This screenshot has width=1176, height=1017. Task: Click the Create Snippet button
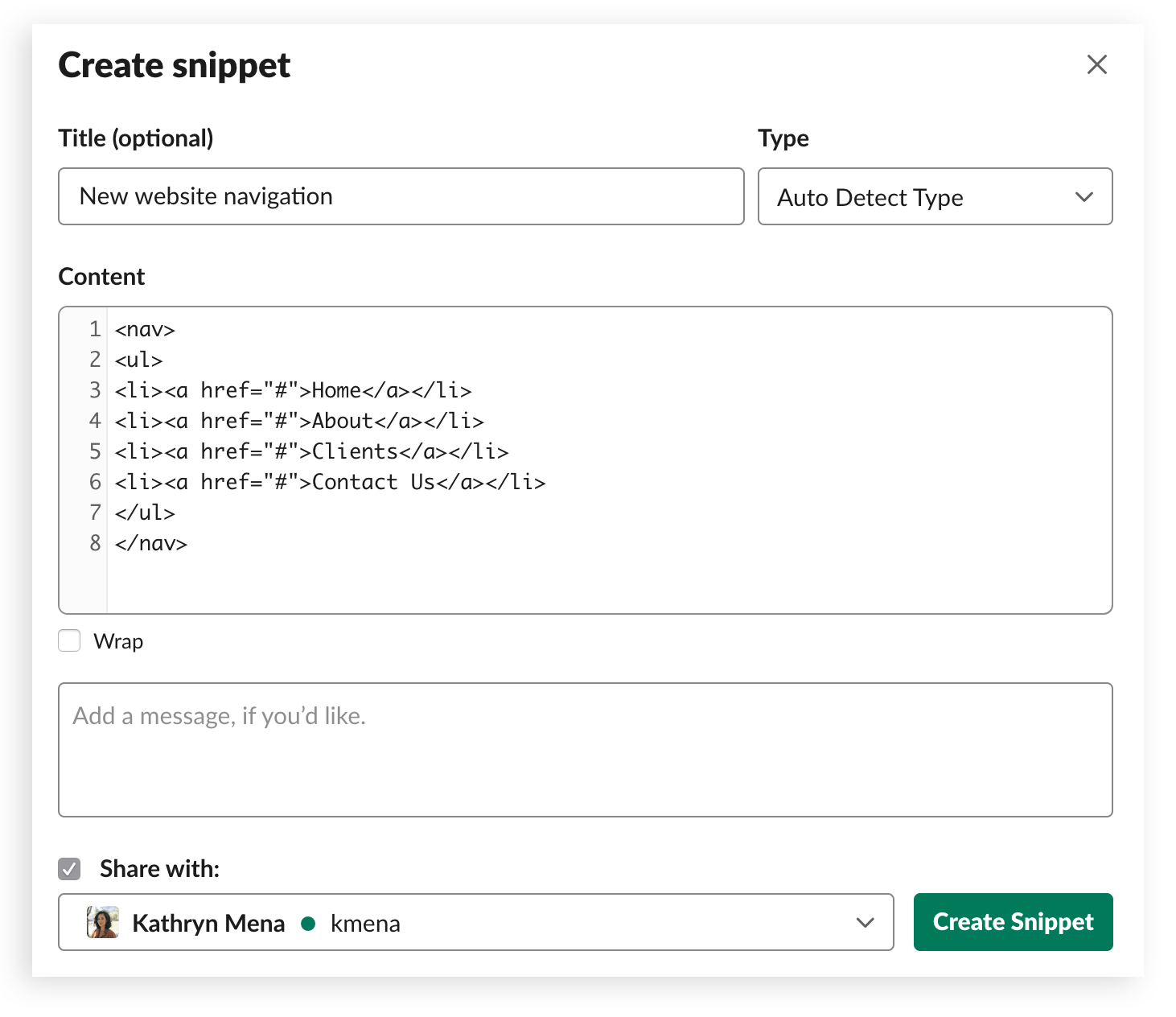point(1013,922)
